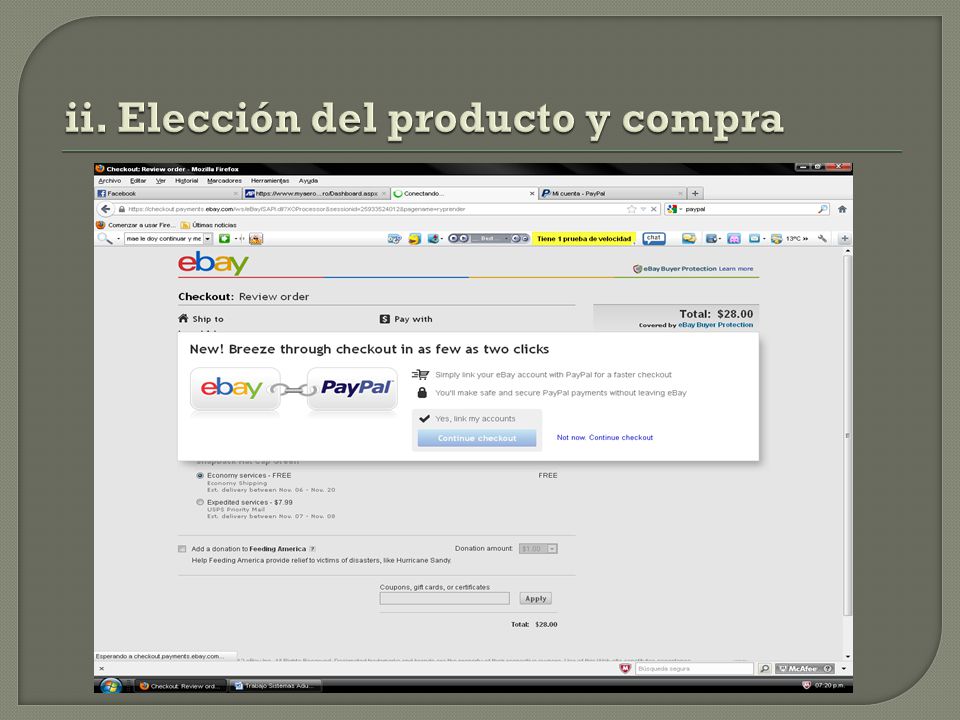Viewport: 960px width, 720px height.
Task: Click the McAfee shield icon in status bar
Action: tap(624, 669)
